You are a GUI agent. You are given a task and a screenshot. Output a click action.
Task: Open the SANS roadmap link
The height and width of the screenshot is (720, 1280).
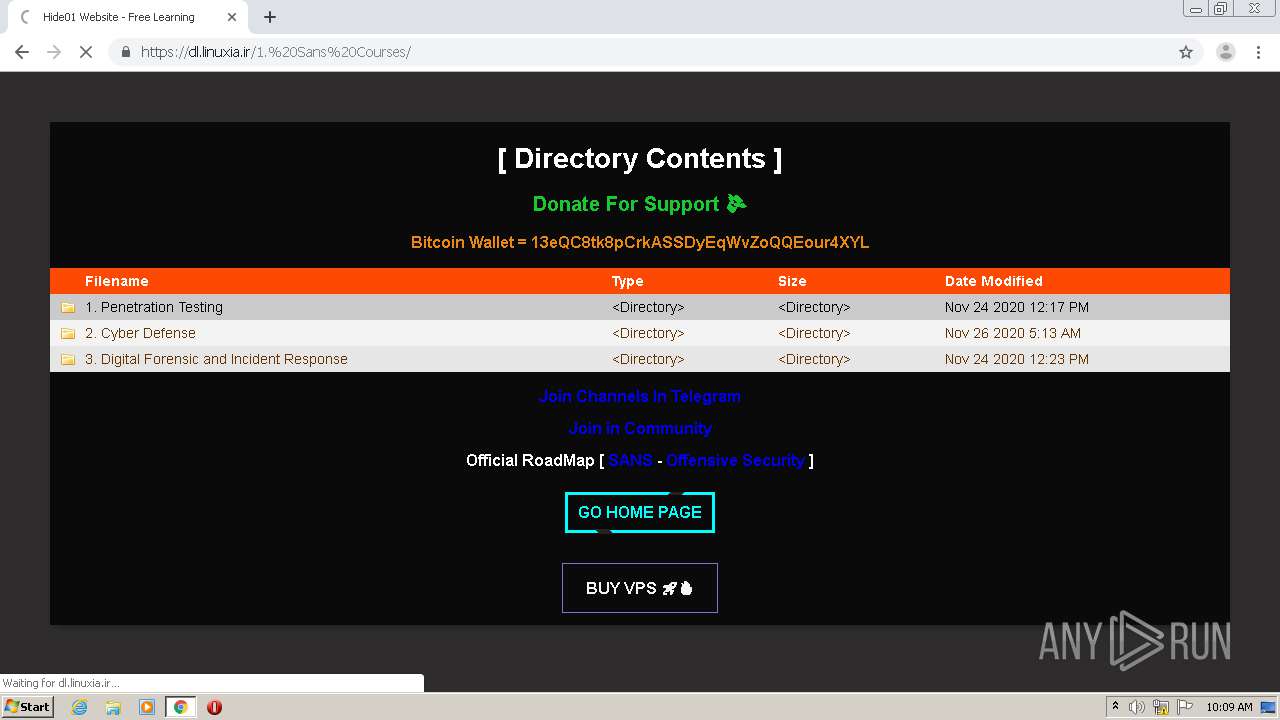[x=630, y=460]
